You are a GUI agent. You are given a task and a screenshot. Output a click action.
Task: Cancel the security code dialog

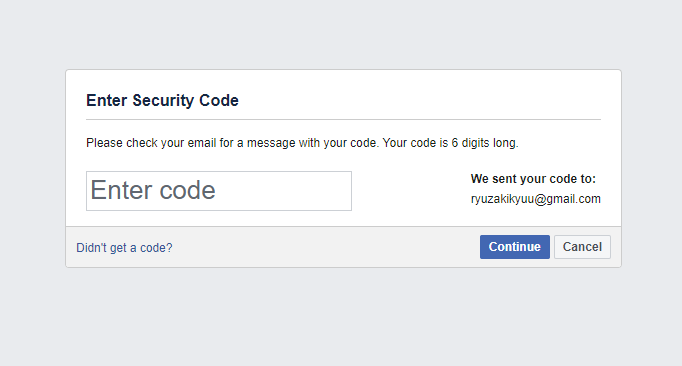[582, 247]
